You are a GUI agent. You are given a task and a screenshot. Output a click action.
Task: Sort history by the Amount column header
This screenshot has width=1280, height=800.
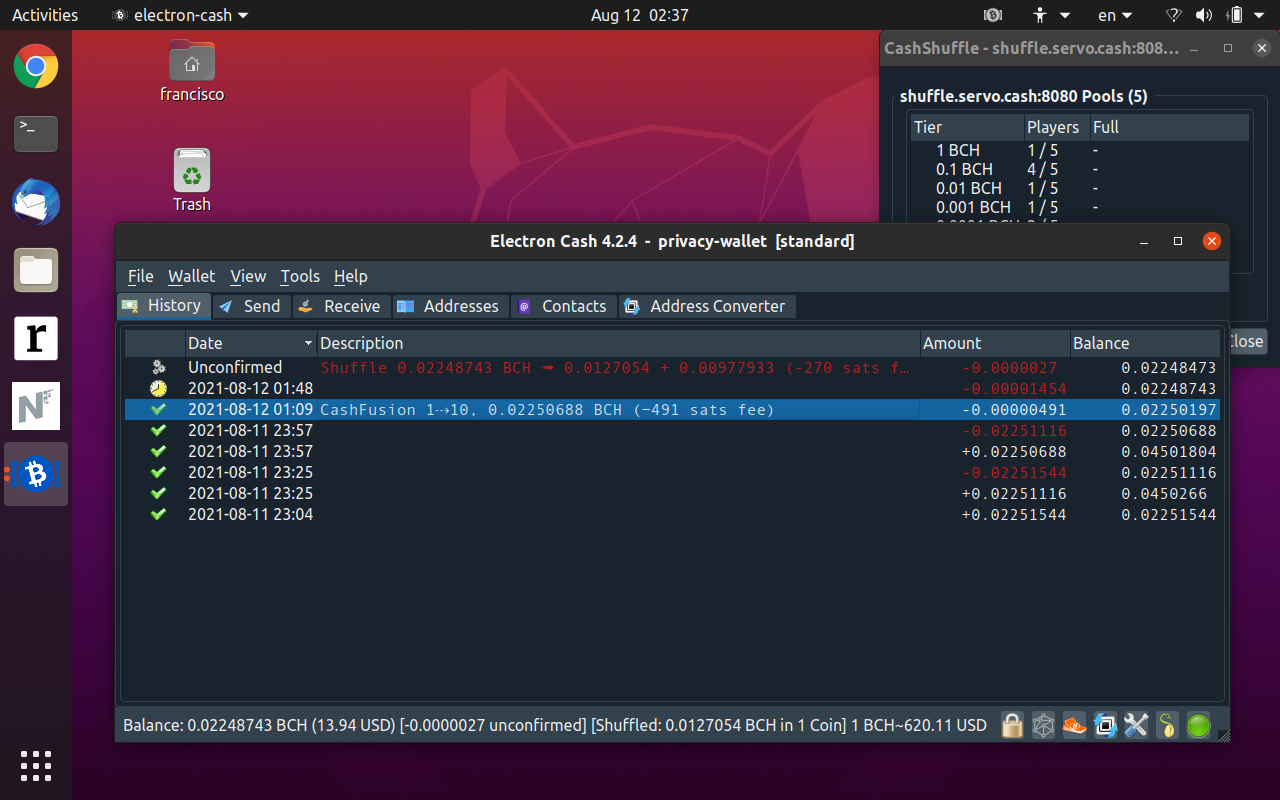point(995,343)
